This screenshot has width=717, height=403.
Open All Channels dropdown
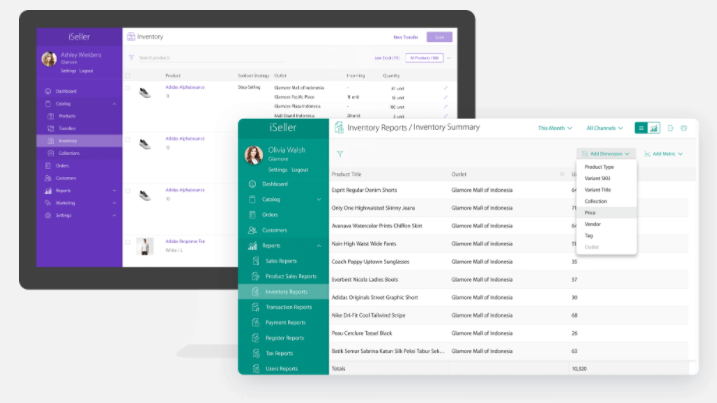pos(605,128)
